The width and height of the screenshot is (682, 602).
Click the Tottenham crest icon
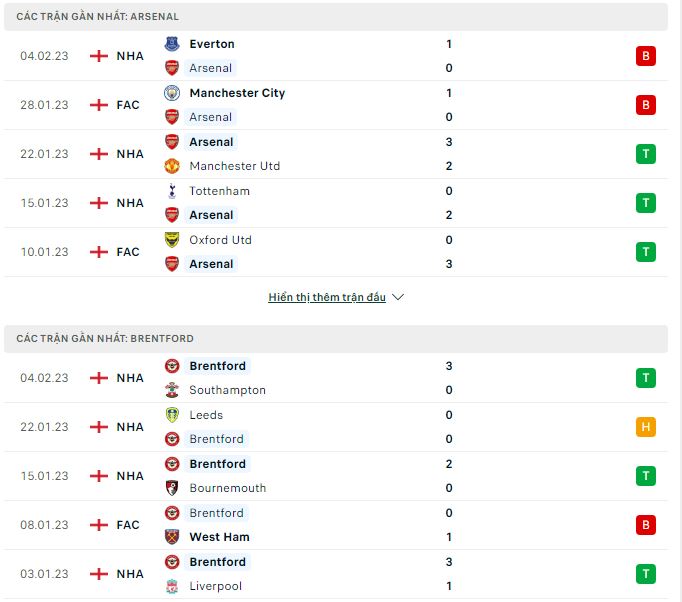[x=172, y=191]
